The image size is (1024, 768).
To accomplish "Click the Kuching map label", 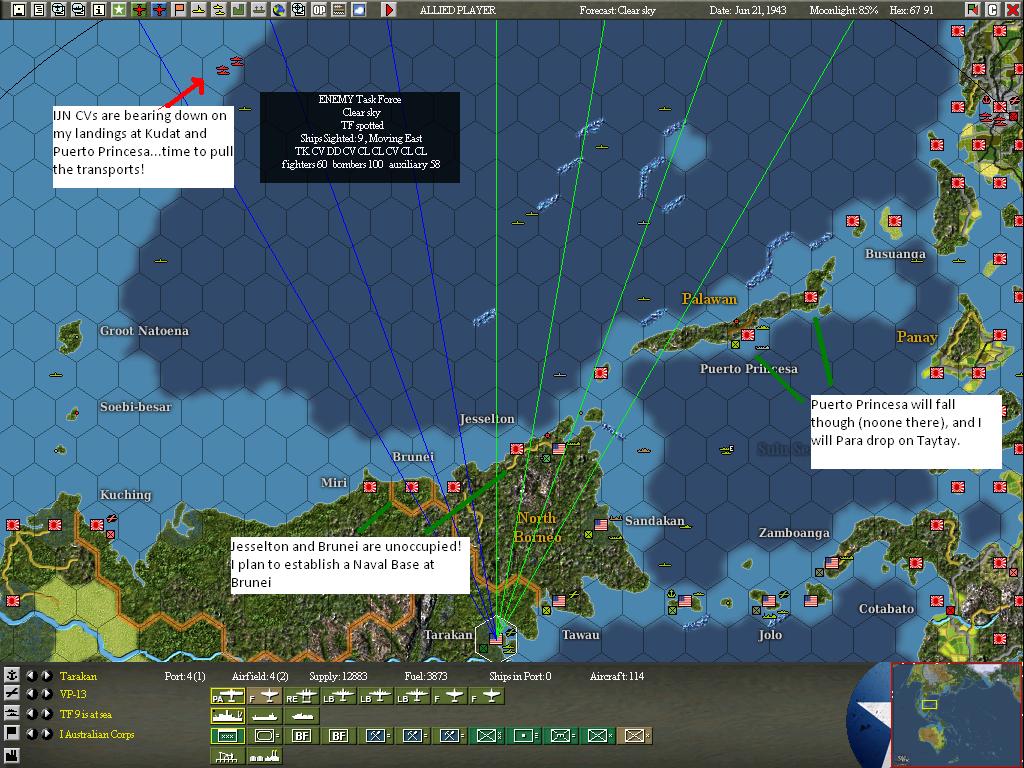I will [x=125, y=494].
